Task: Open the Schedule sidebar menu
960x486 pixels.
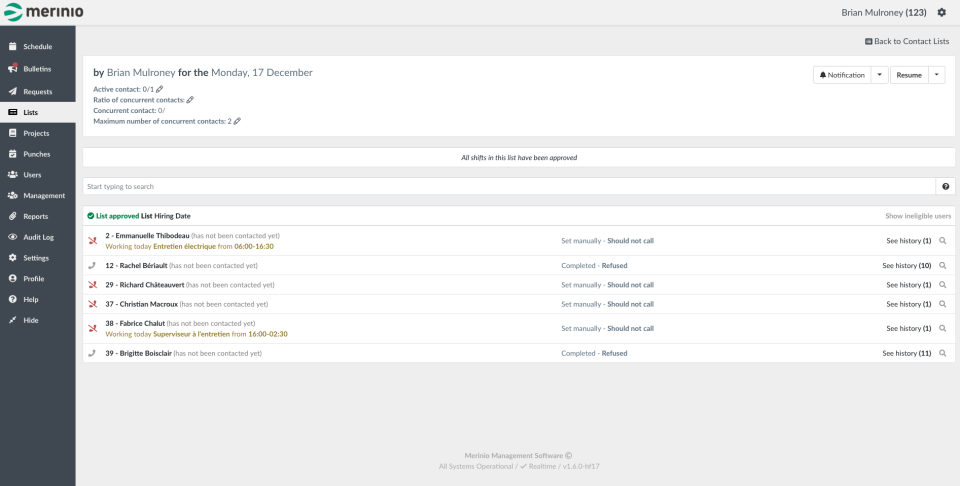Action: (x=37, y=47)
